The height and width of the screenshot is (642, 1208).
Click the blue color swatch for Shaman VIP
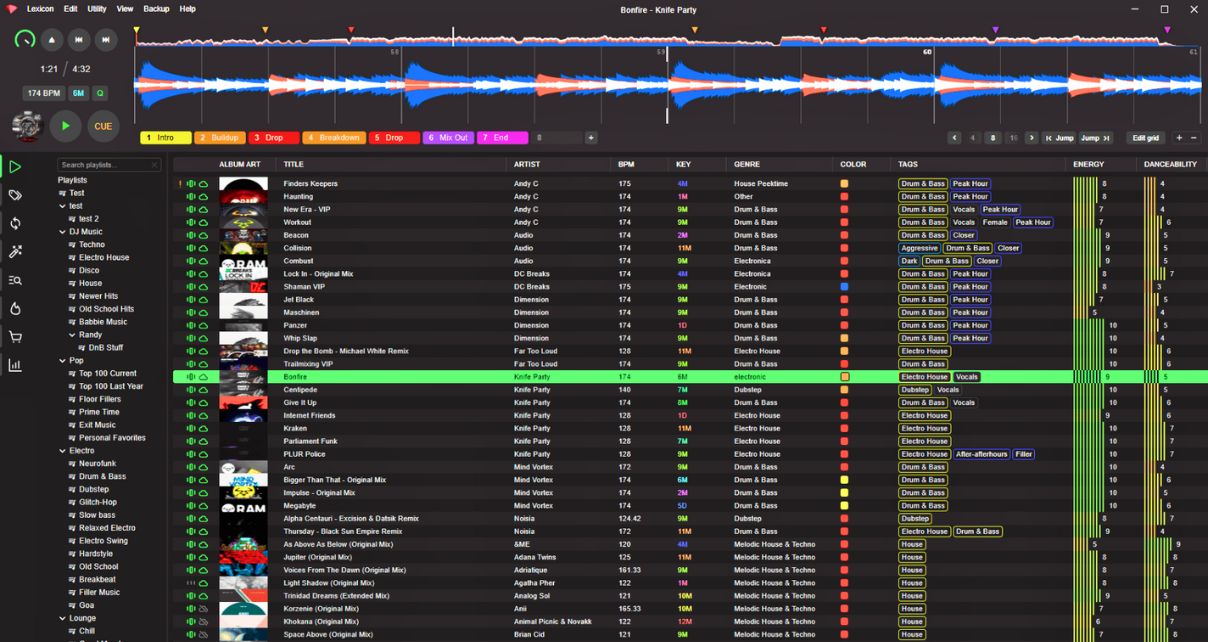845,287
